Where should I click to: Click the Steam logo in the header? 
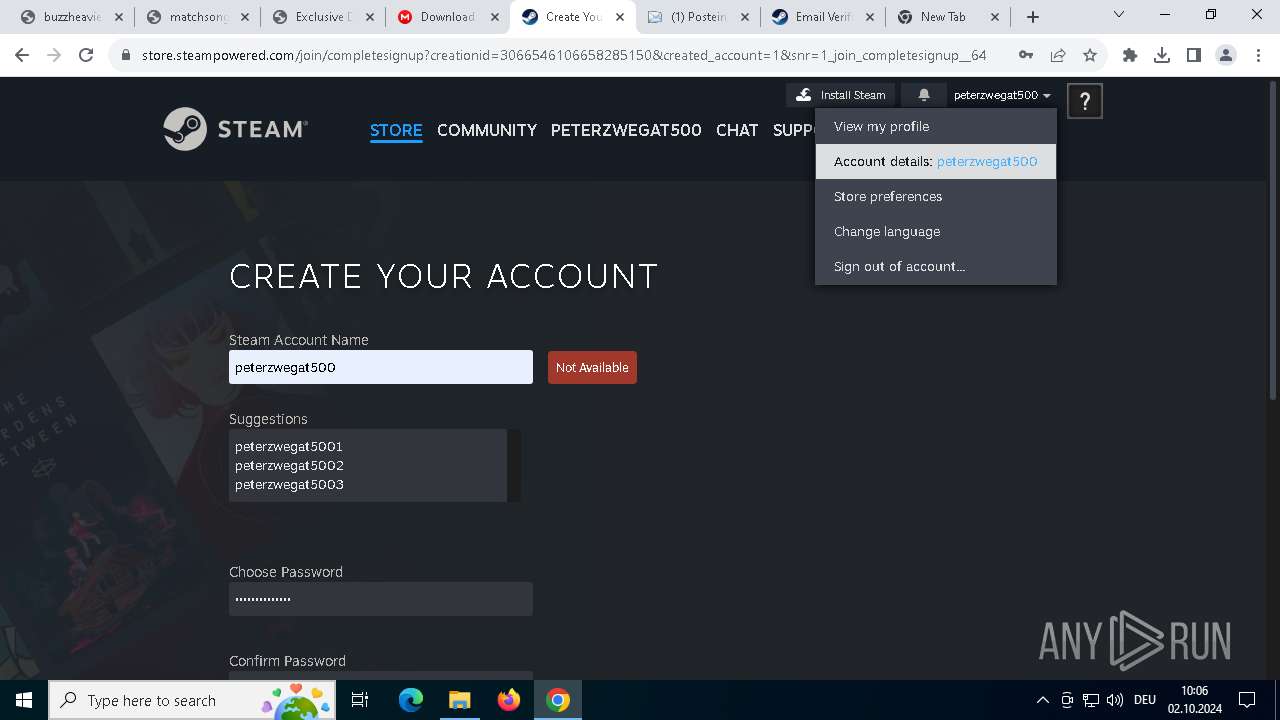coord(235,129)
